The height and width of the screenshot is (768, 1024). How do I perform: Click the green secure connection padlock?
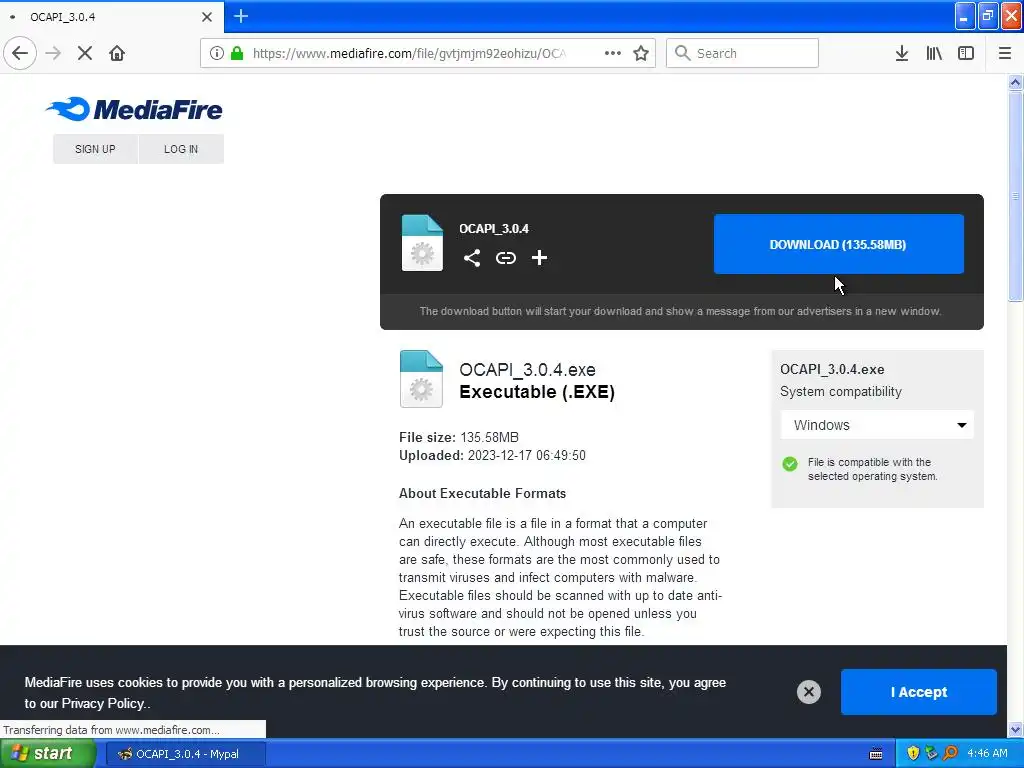(237, 53)
